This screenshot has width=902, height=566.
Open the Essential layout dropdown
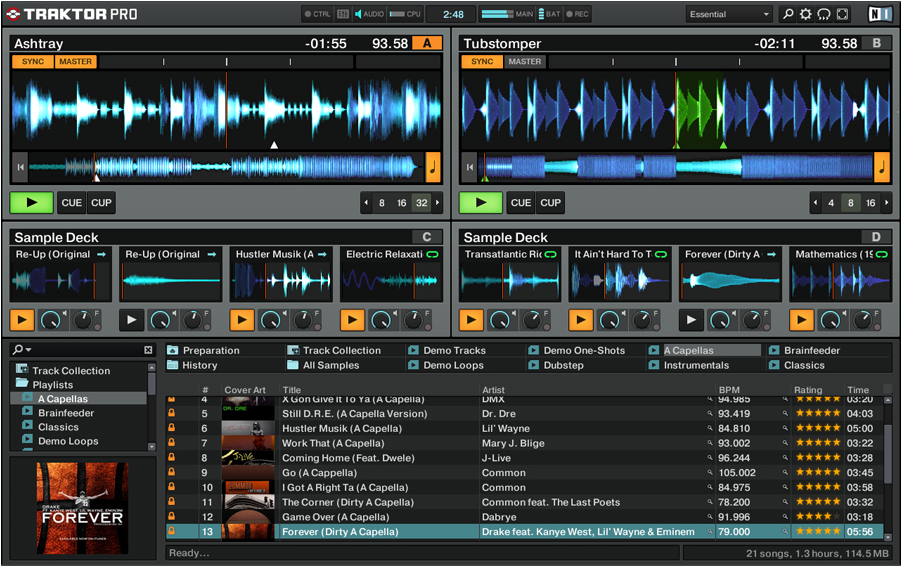click(730, 15)
